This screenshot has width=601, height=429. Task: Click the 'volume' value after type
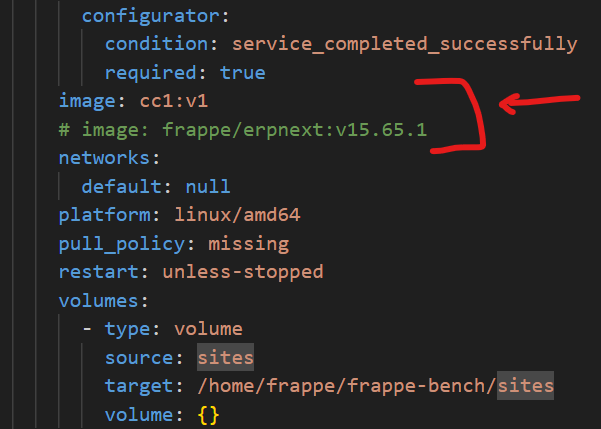point(208,329)
